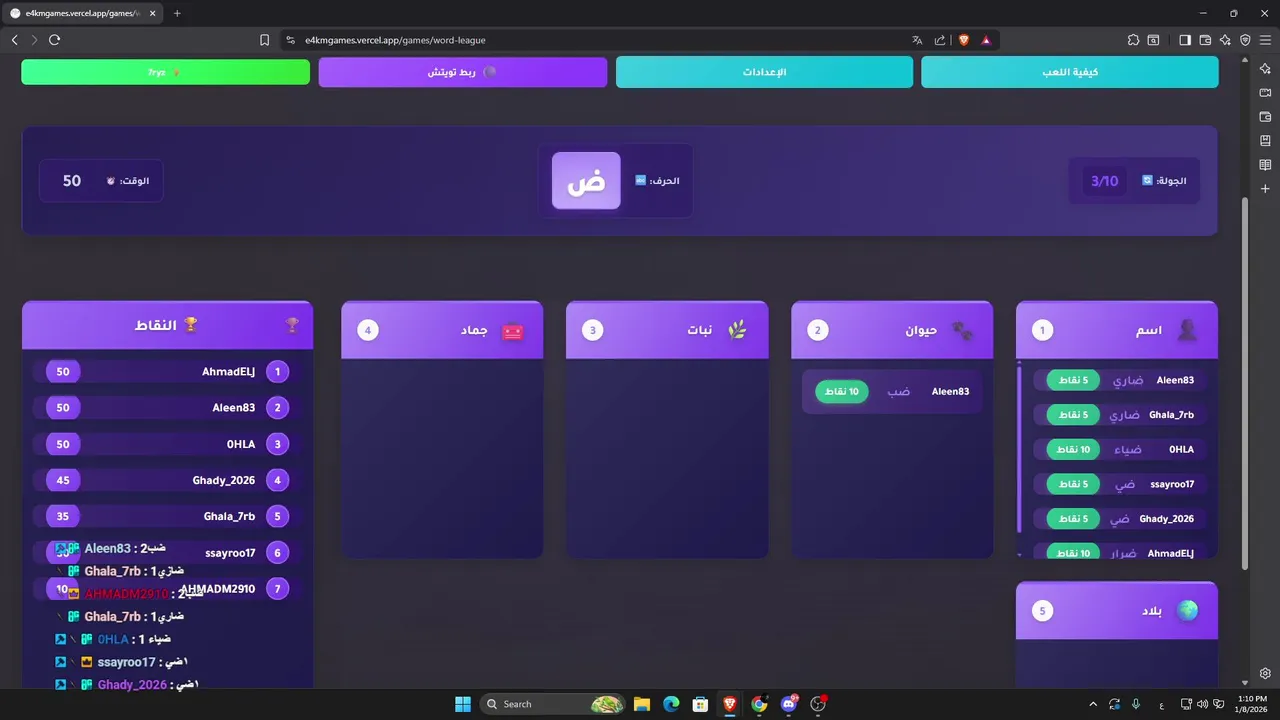Open the Brave hamburger main menu

point(1265,40)
